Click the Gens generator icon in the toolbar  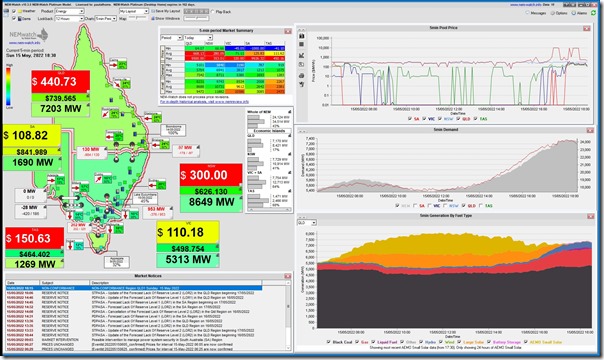click(x=20, y=18)
